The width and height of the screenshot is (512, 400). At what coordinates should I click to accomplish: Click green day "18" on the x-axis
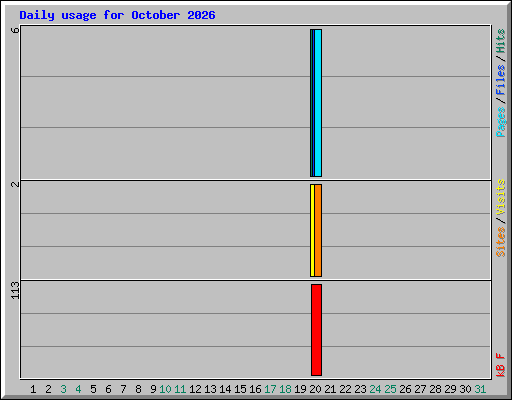[x=285, y=389]
